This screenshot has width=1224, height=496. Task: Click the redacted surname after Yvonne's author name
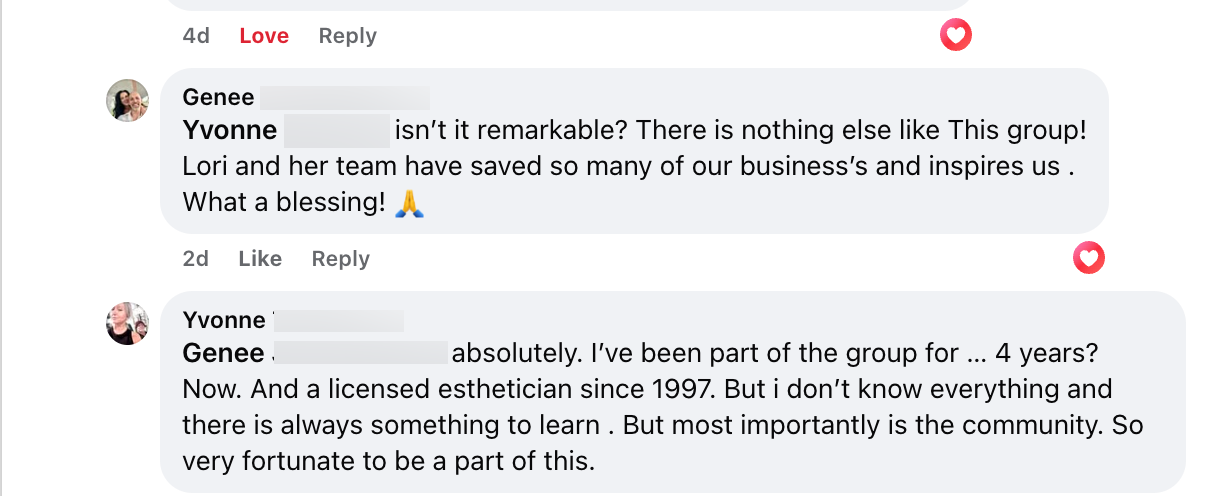point(338,320)
